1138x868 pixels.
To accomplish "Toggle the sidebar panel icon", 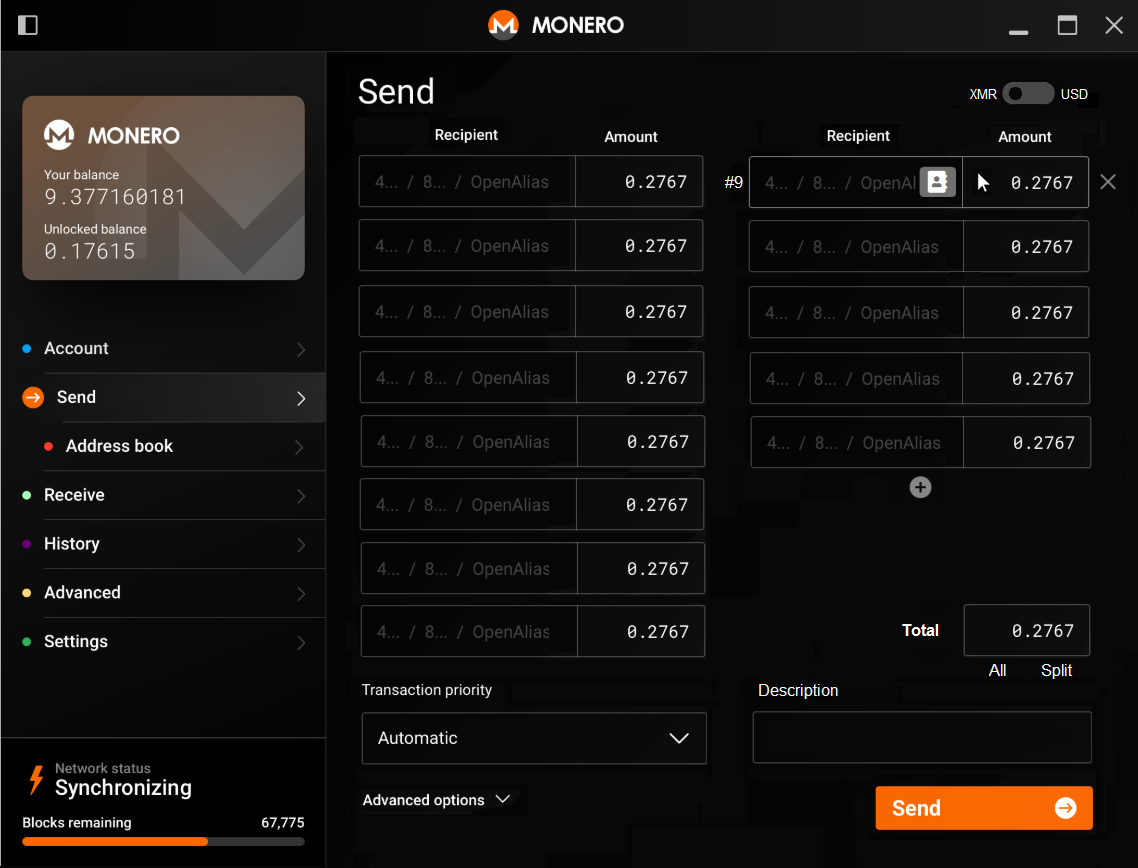I will point(28,25).
